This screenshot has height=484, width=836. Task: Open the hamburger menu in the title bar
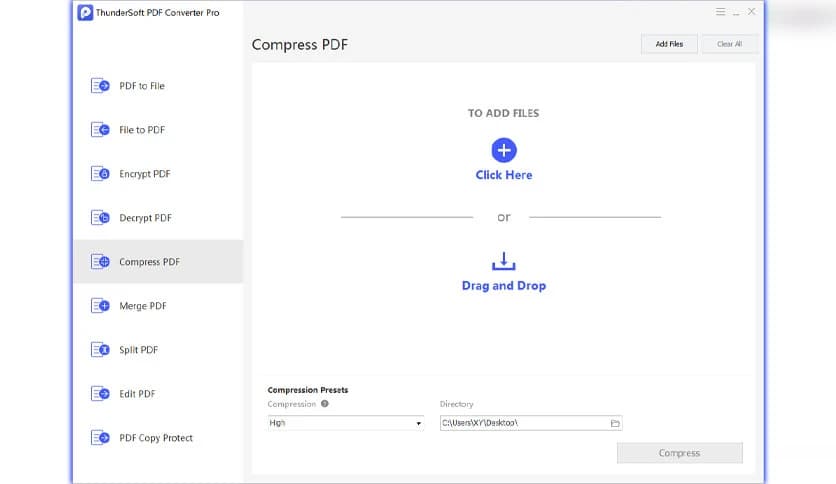pos(720,12)
